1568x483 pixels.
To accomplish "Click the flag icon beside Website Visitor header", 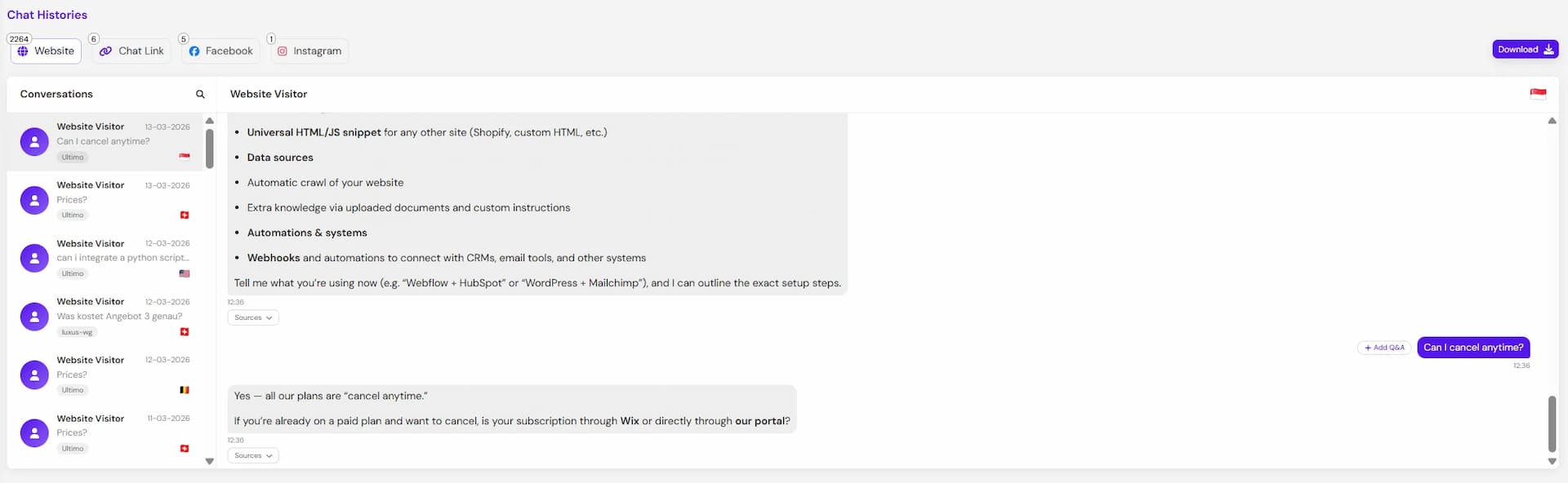I will click(1539, 93).
